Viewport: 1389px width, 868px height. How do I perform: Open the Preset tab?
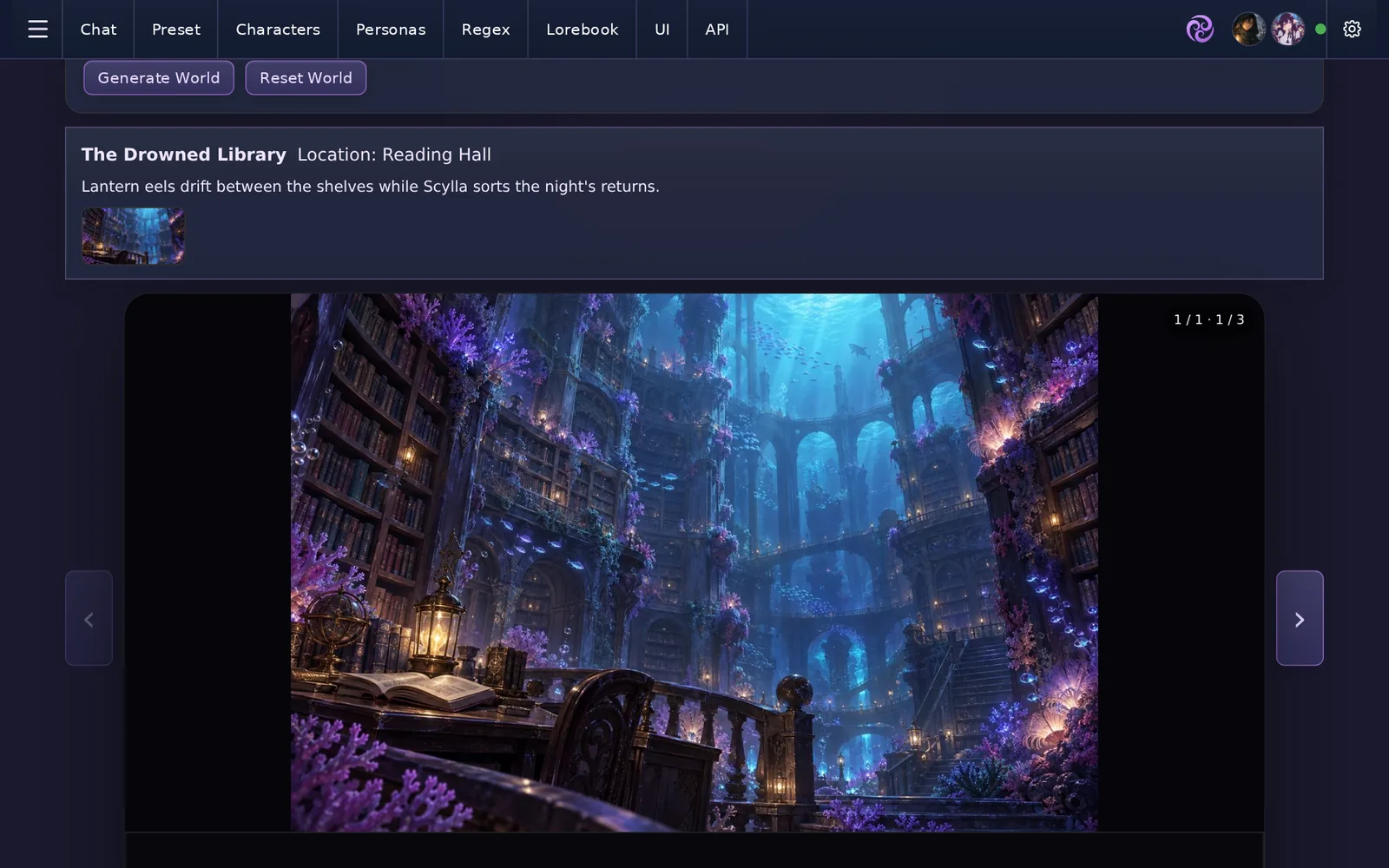tap(176, 30)
